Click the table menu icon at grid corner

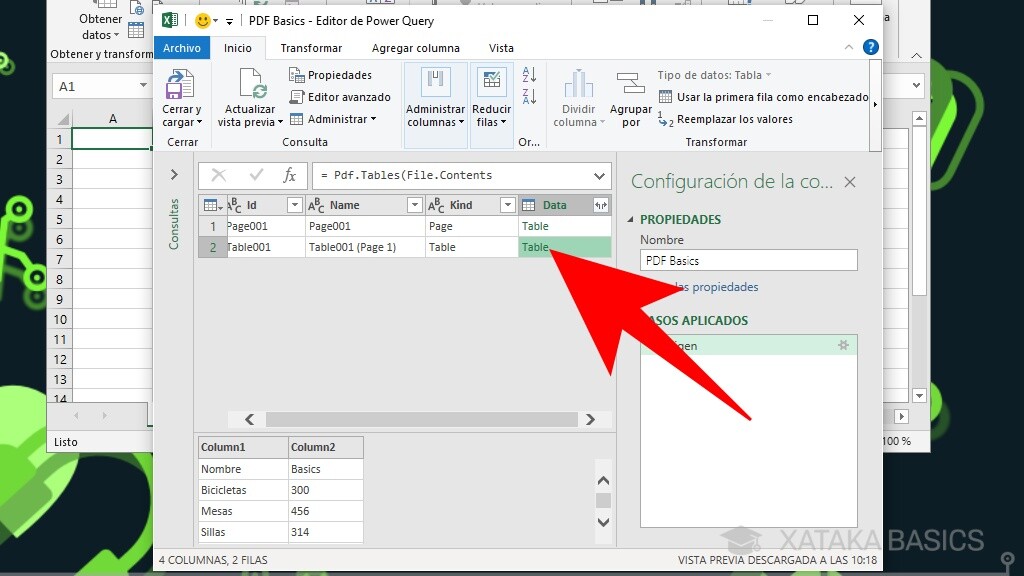(212, 205)
